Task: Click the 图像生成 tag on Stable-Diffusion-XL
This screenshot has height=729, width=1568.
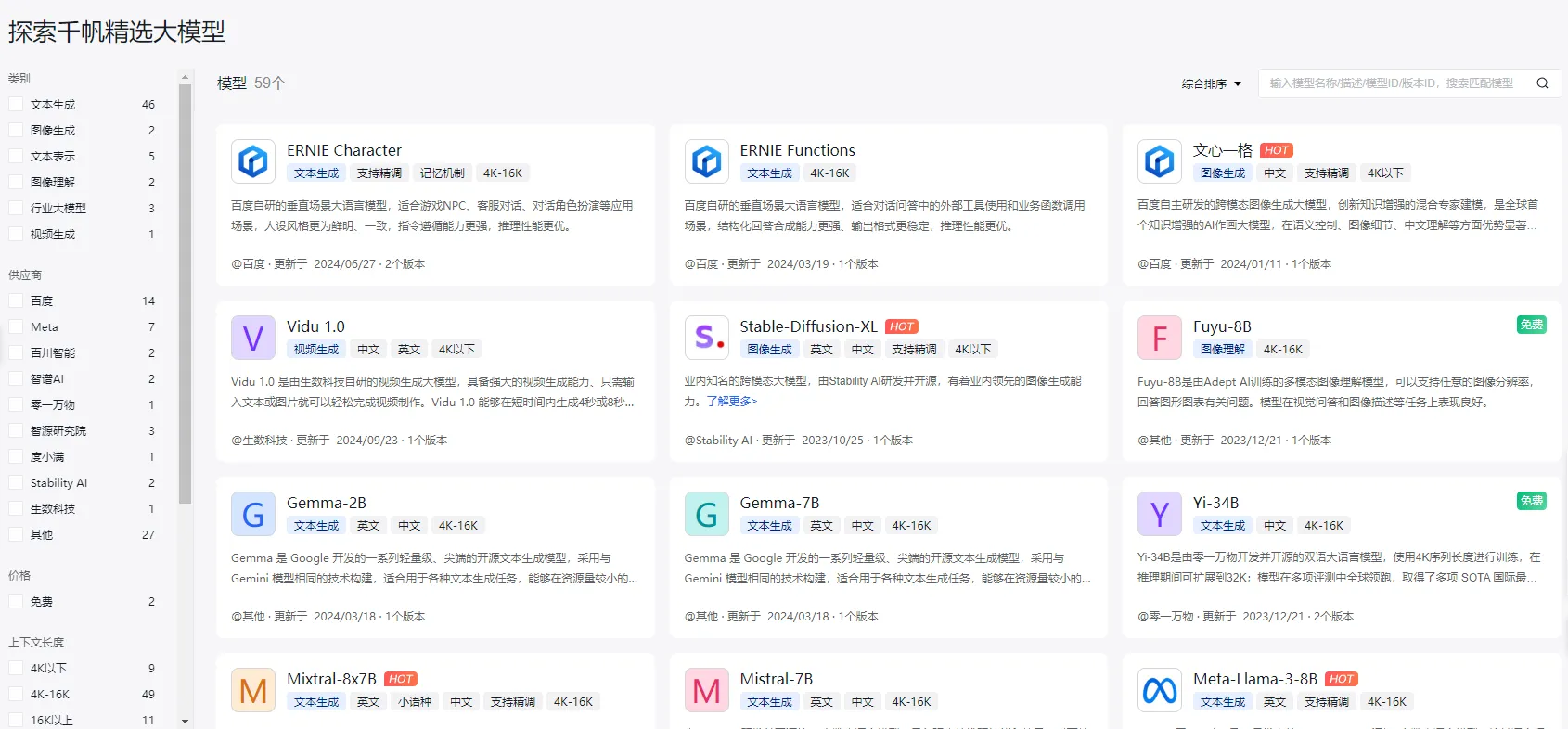Action: click(x=769, y=350)
